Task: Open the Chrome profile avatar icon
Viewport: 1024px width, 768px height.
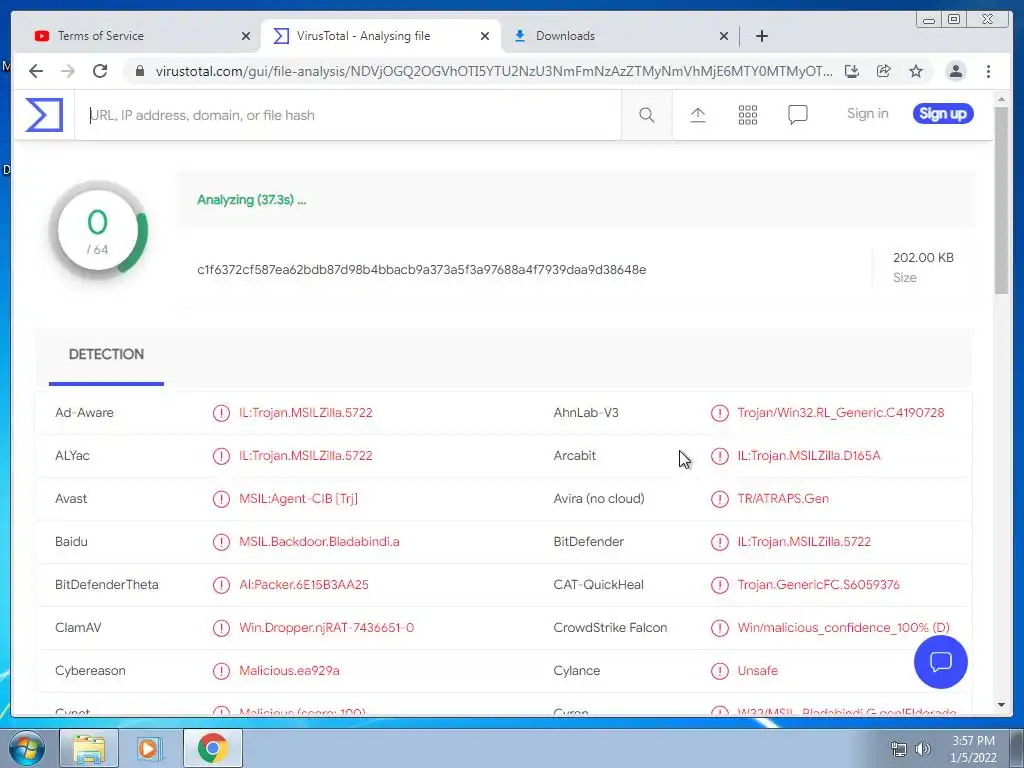Action: tap(955, 71)
